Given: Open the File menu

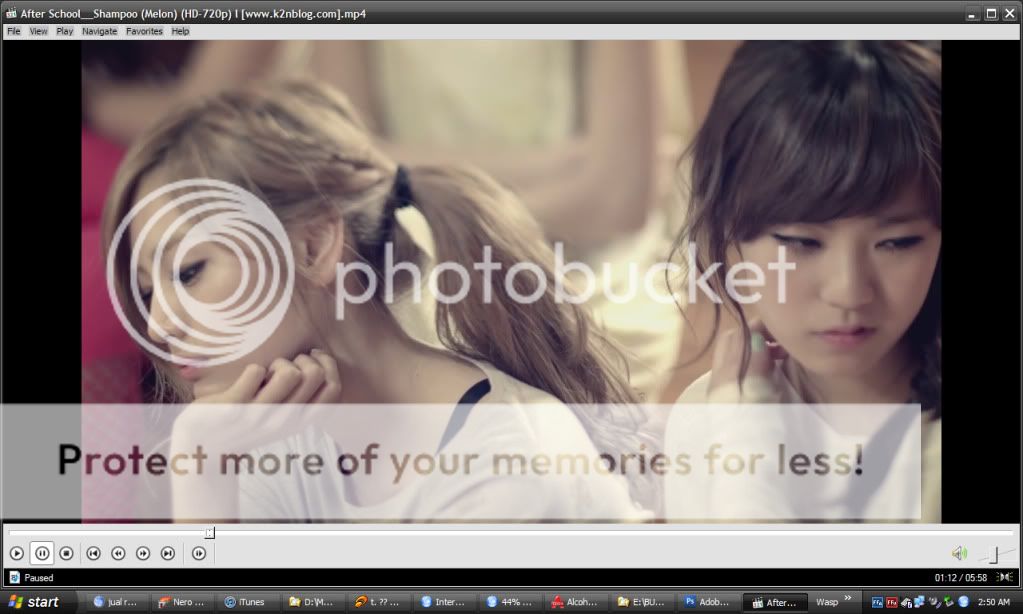Looking at the screenshot, I should point(14,31).
